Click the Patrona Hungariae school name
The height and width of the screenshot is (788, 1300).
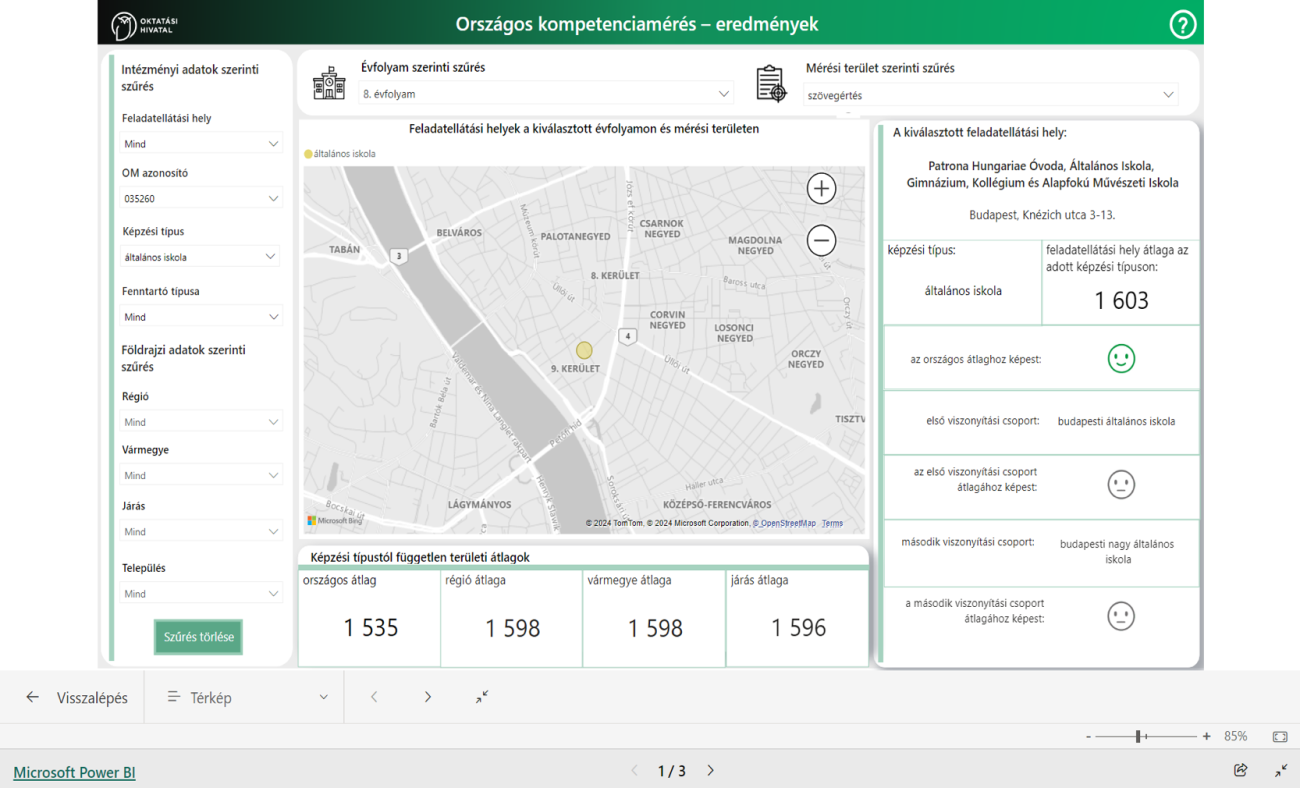[x=1042, y=174]
